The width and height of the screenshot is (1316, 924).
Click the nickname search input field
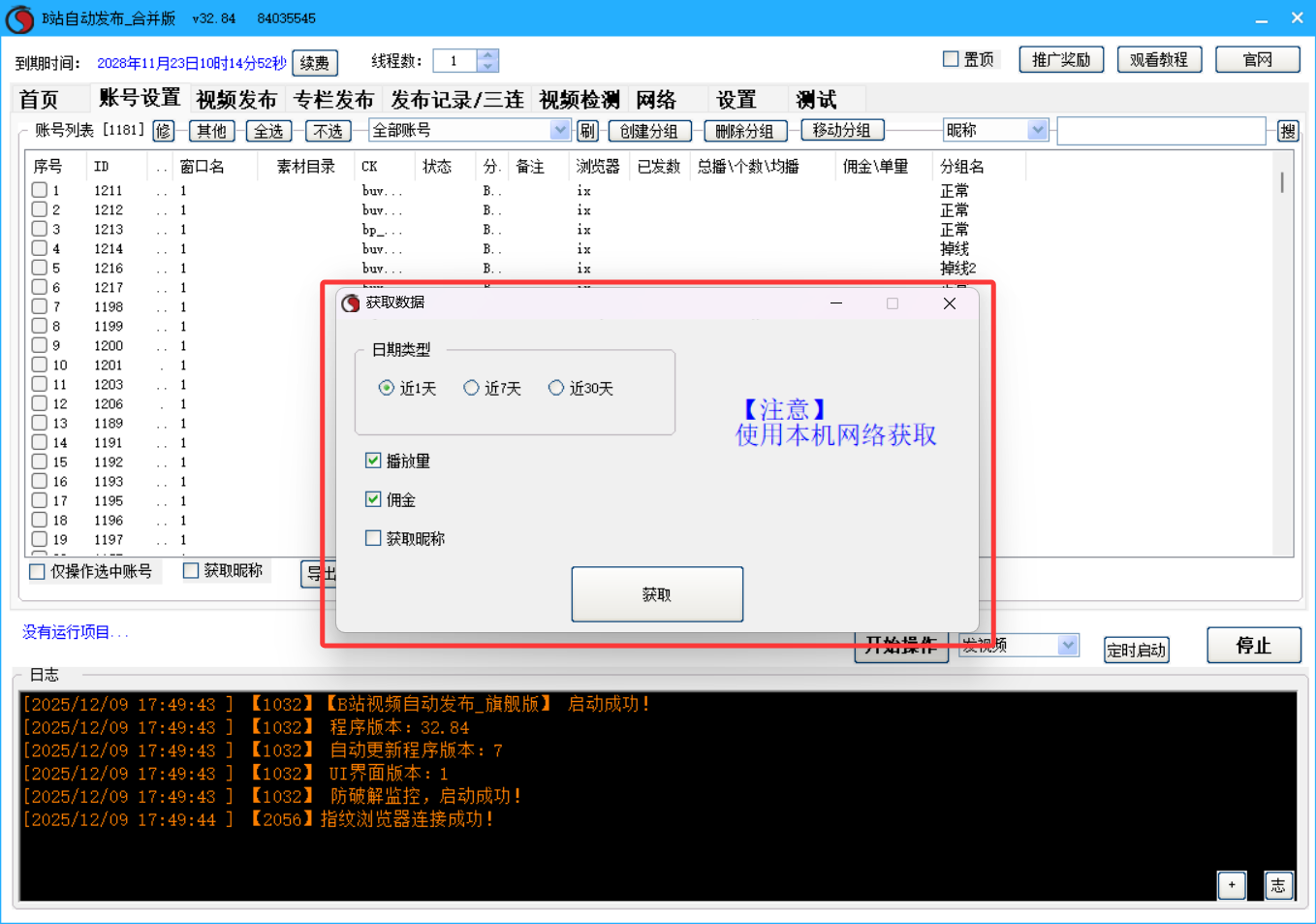1161,131
